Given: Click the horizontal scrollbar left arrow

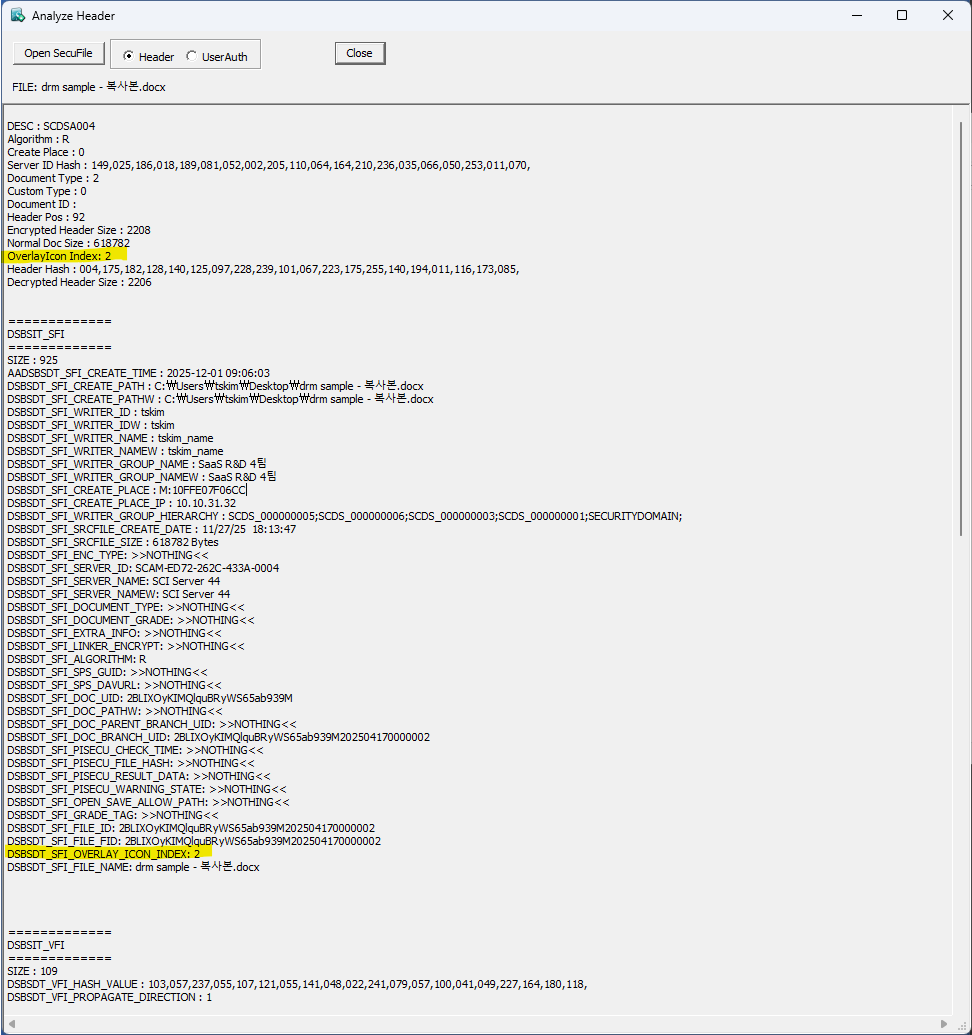Looking at the screenshot, I should (12, 1022).
